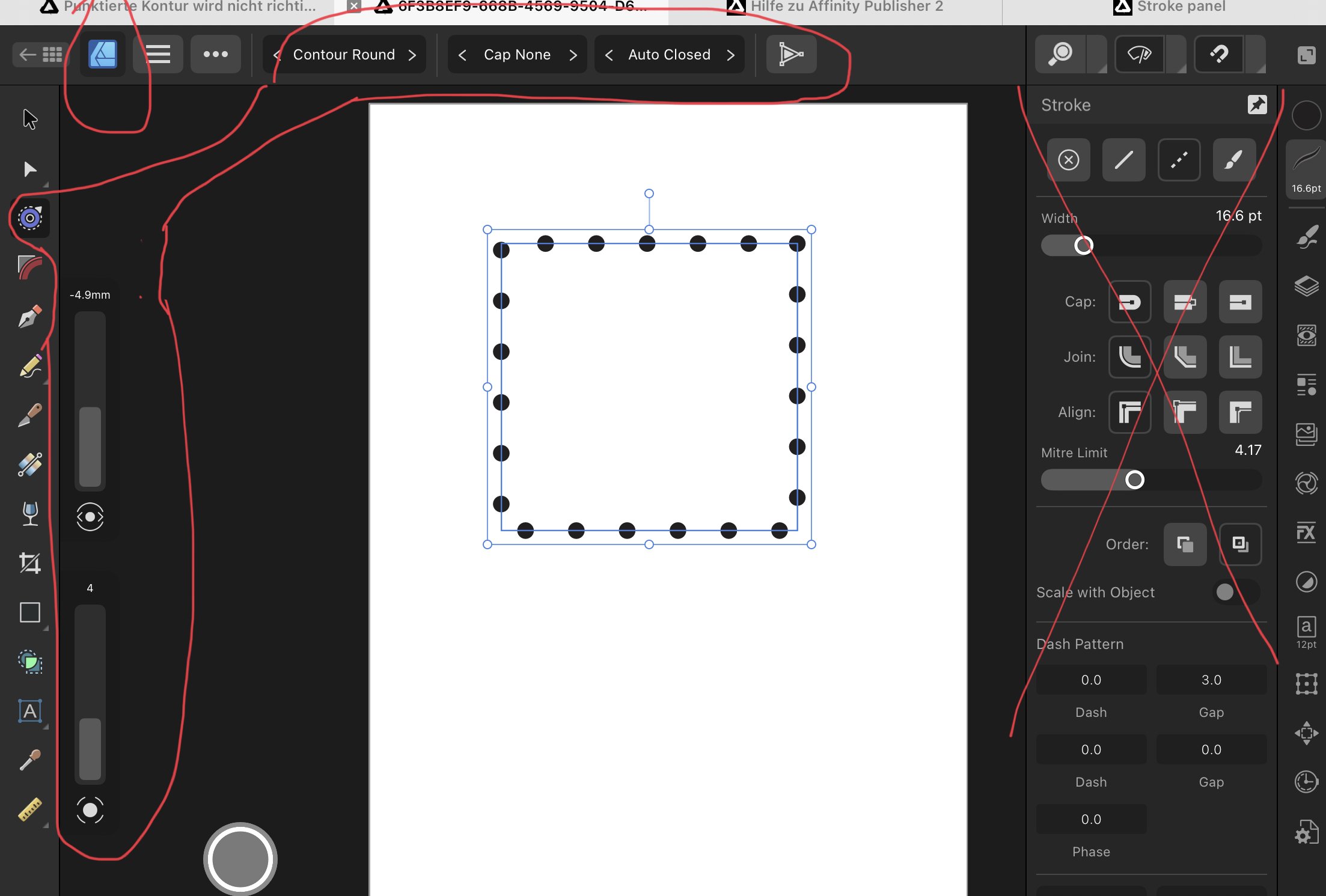This screenshot has height=896, width=1326.
Task: Go back to the home document gallery
Action: coord(40,55)
